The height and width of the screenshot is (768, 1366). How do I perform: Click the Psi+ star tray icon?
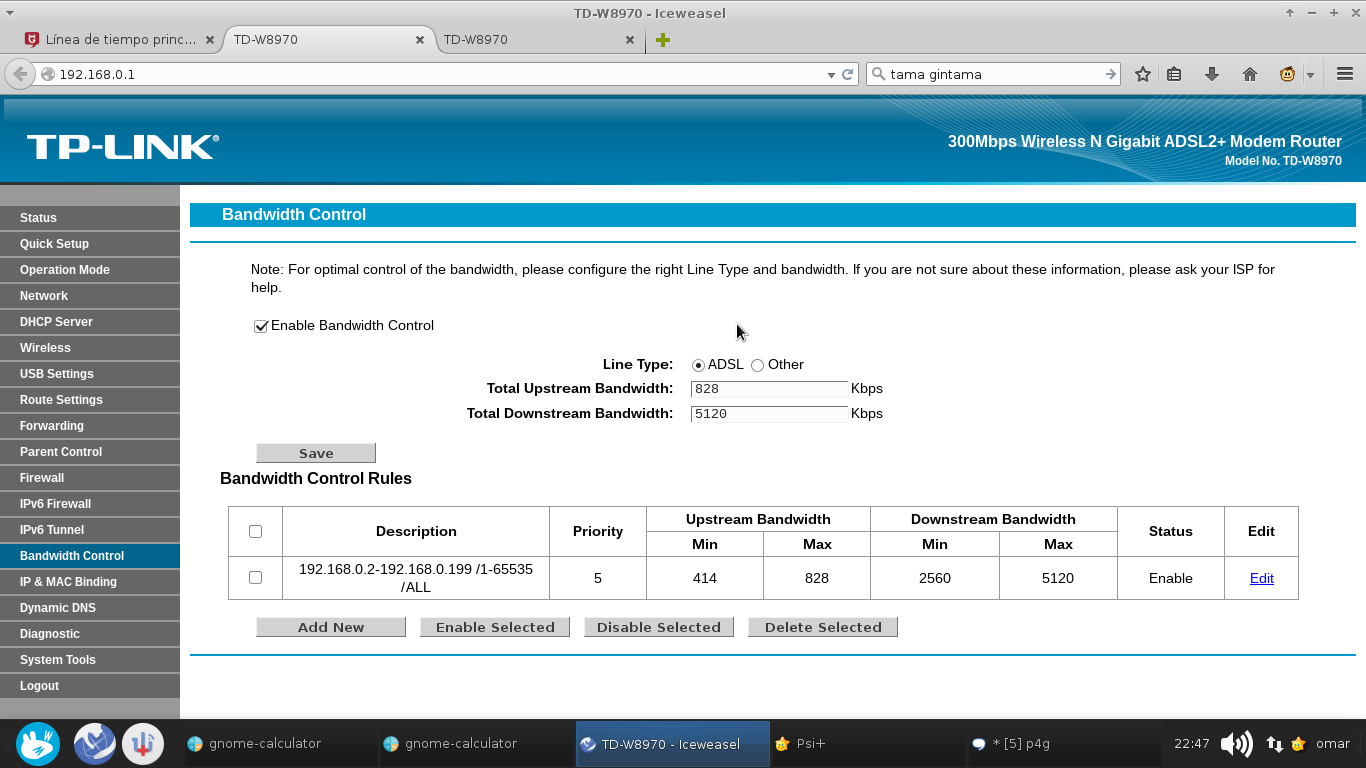coord(1298,744)
